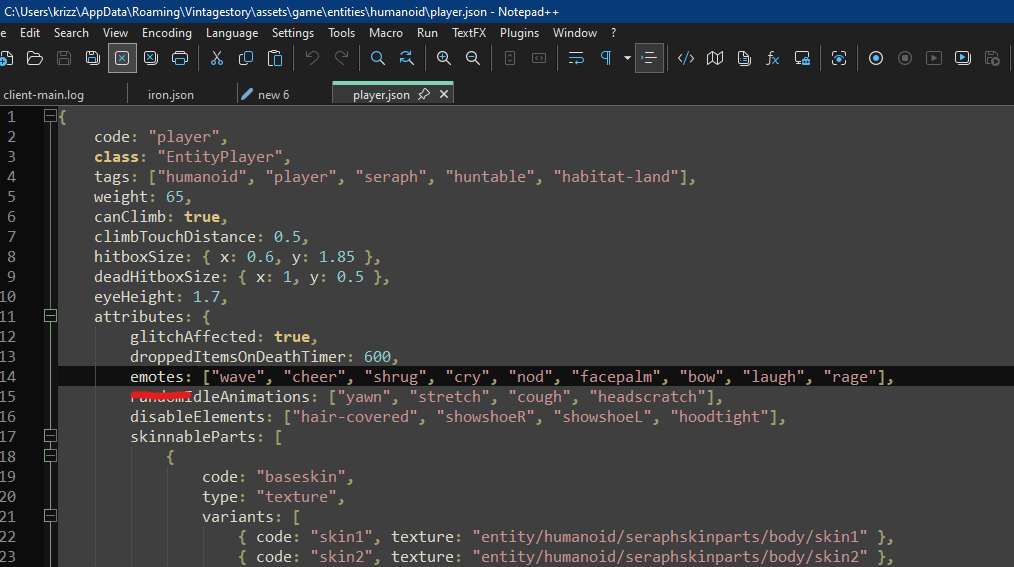Image resolution: width=1014 pixels, height=567 pixels.
Task: Cut selection with scissors icon
Action: 216,58
